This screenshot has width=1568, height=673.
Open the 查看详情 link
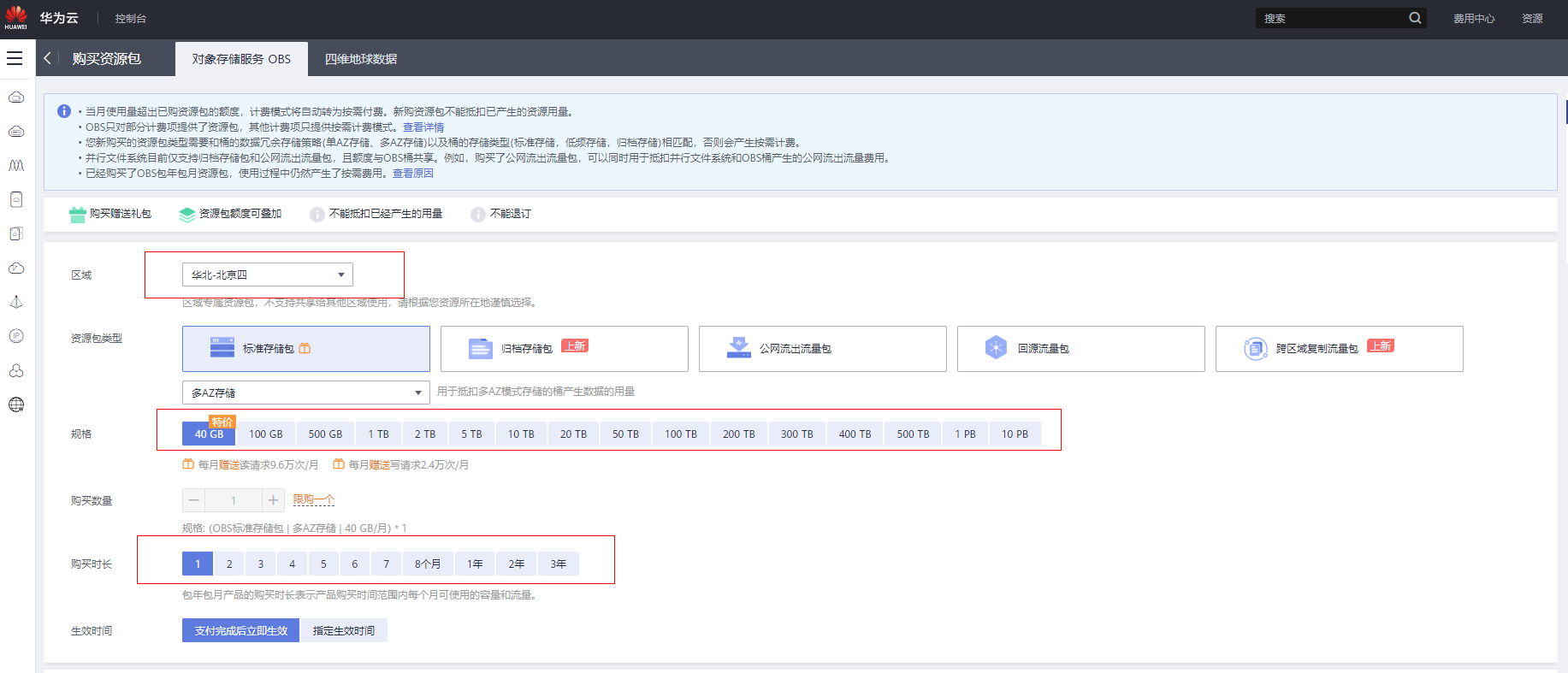pos(423,127)
